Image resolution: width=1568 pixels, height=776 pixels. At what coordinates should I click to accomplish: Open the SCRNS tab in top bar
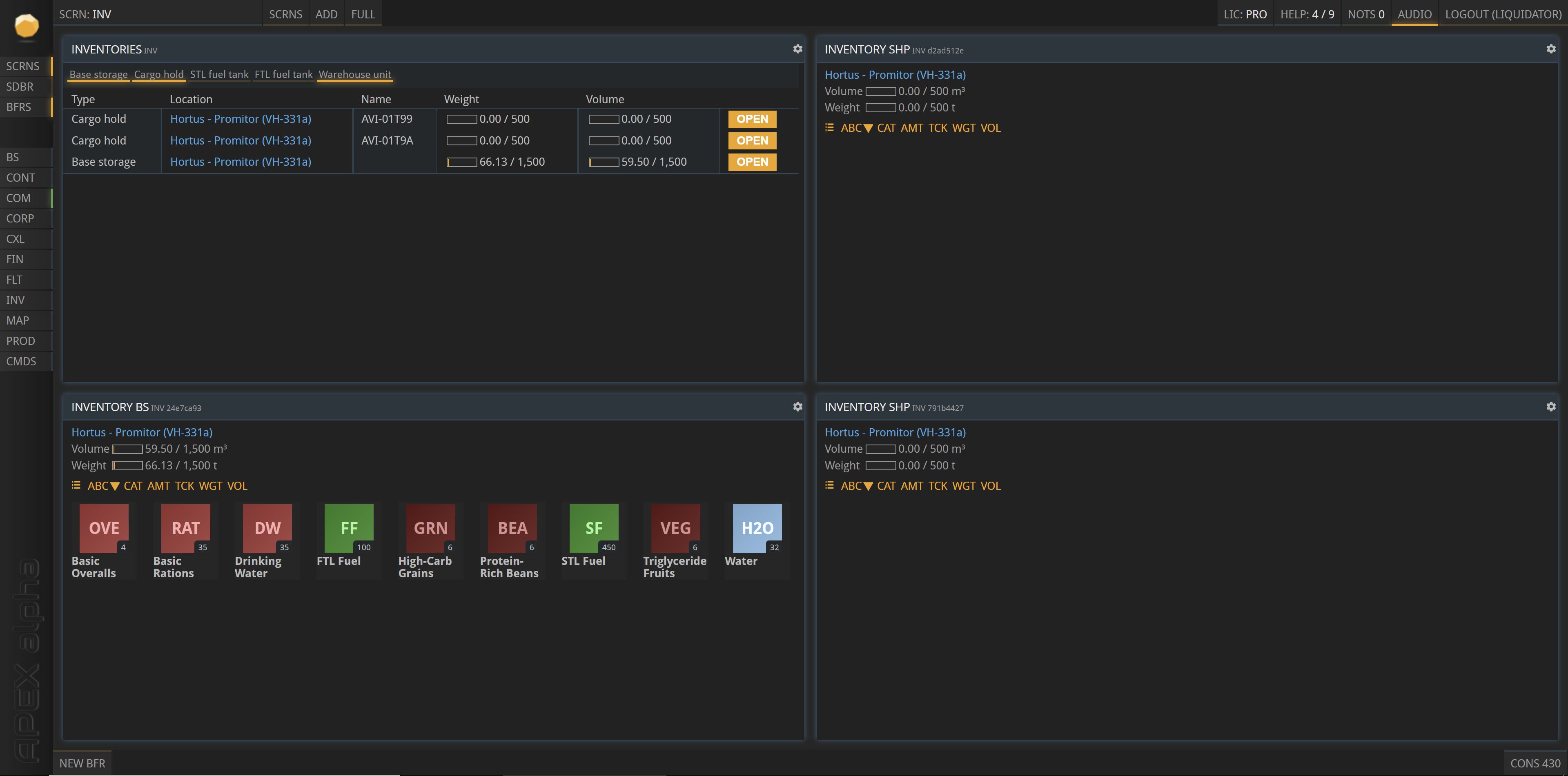(x=285, y=14)
